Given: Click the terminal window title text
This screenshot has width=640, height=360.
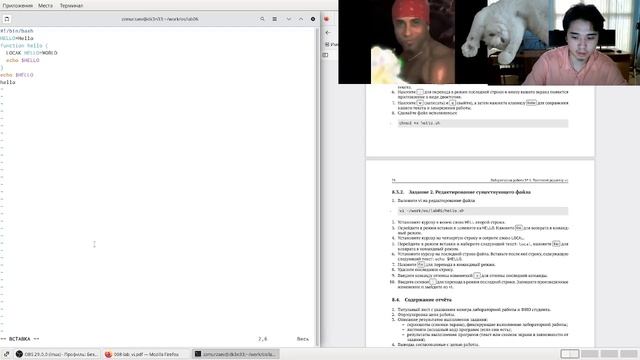Looking at the screenshot, I should click(x=160, y=19).
